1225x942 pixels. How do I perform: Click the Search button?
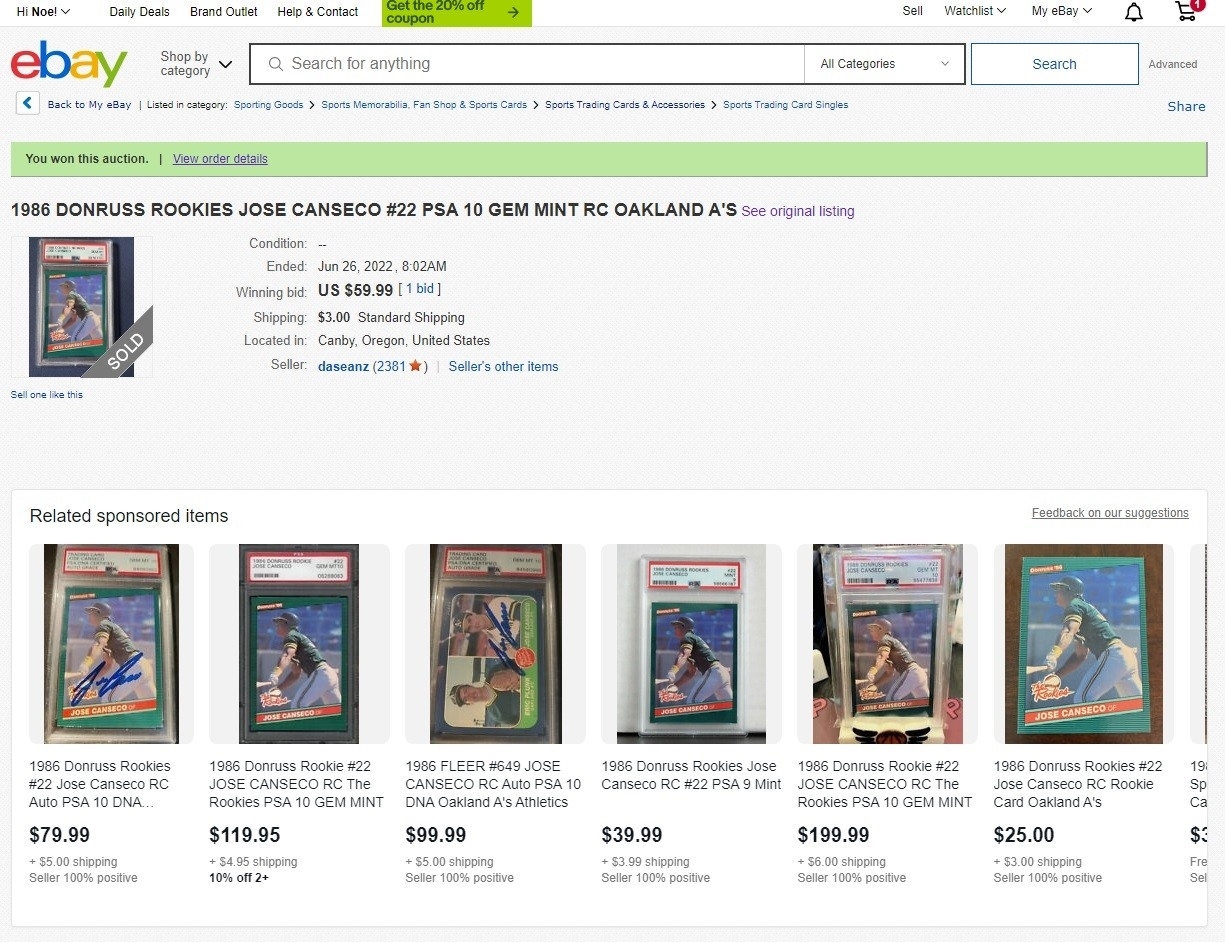[1054, 64]
